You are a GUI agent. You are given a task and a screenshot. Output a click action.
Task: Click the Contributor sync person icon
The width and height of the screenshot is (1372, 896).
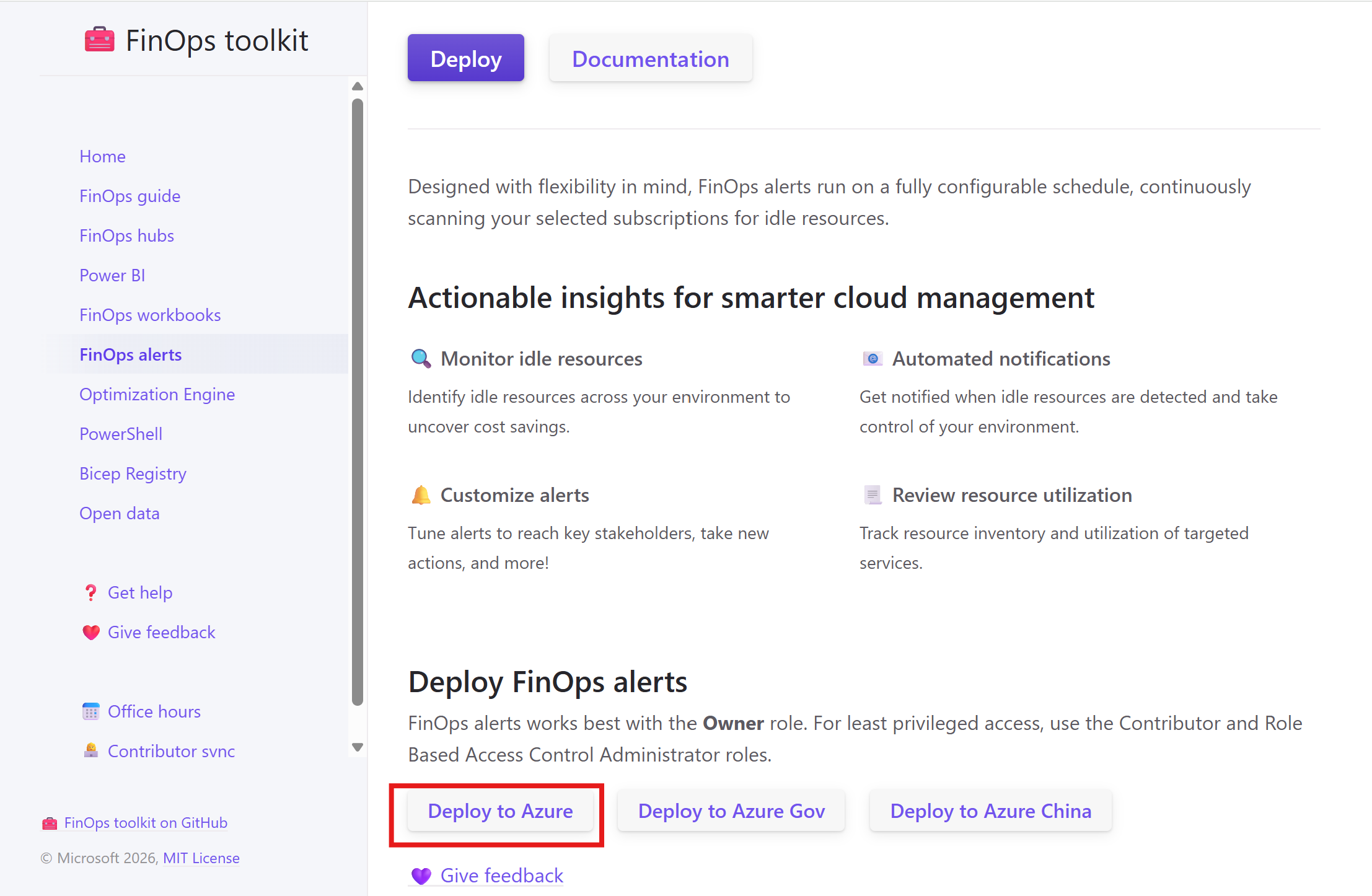pyautogui.click(x=91, y=751)
